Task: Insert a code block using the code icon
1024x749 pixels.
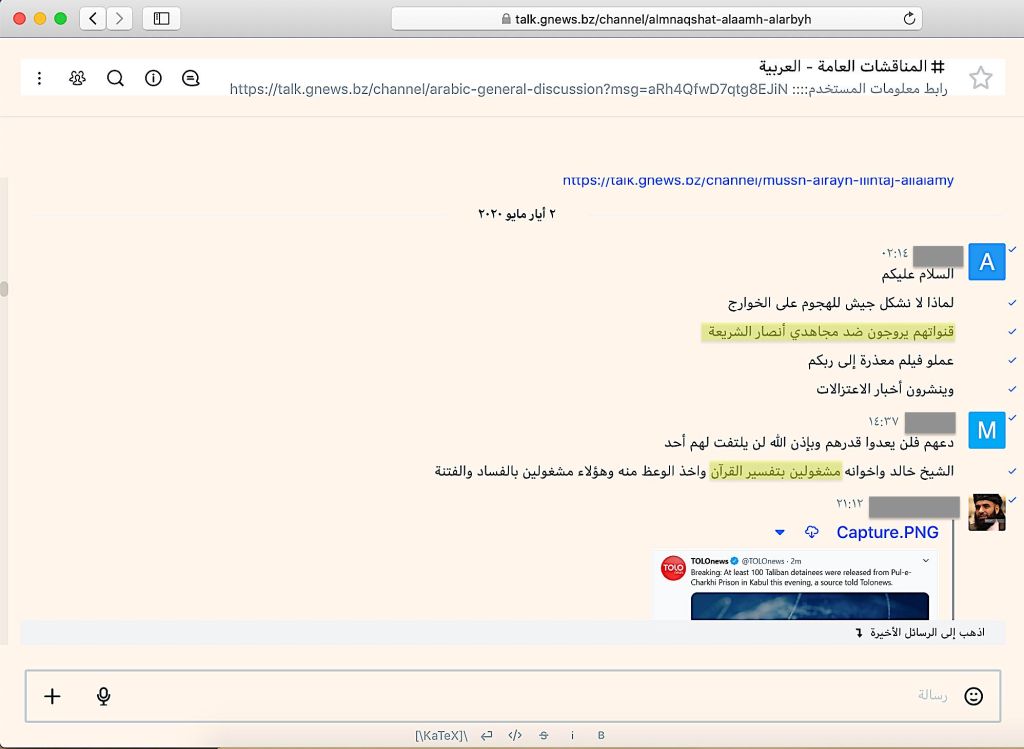Action: (x=515, y=734)
